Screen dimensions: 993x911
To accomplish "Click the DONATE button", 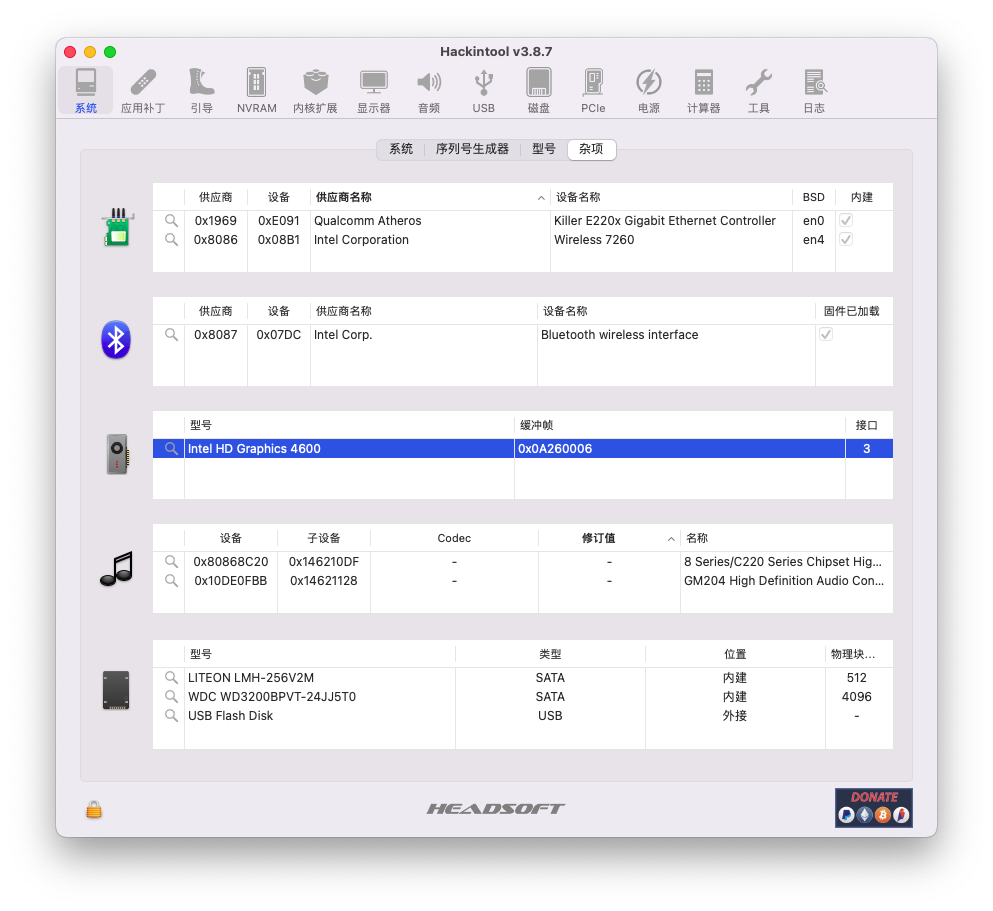I will tap(873, 807).
